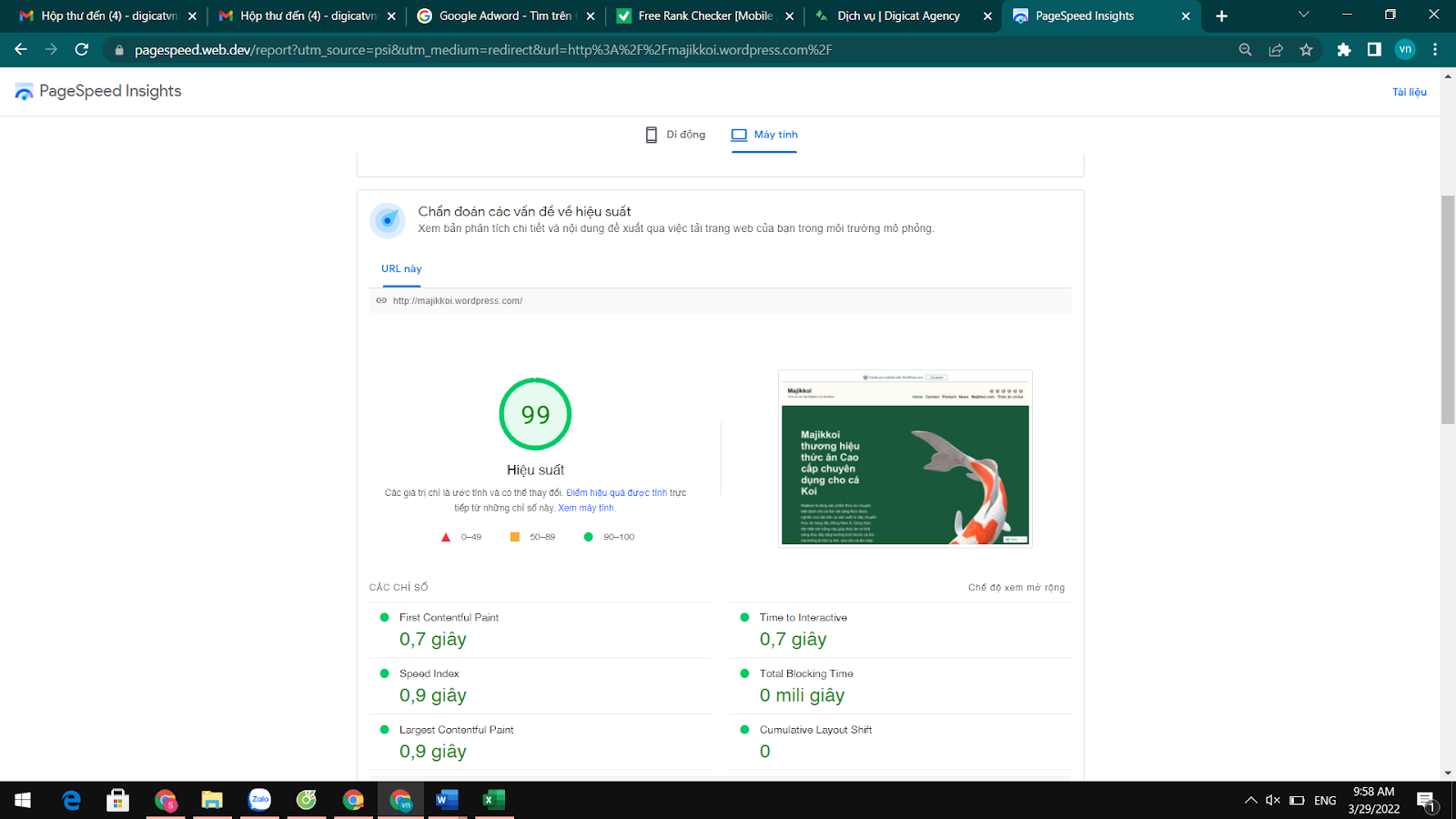This screenshot has height=819, width=1456.
Task: Reload the current page
Action: tap(82, 49)
